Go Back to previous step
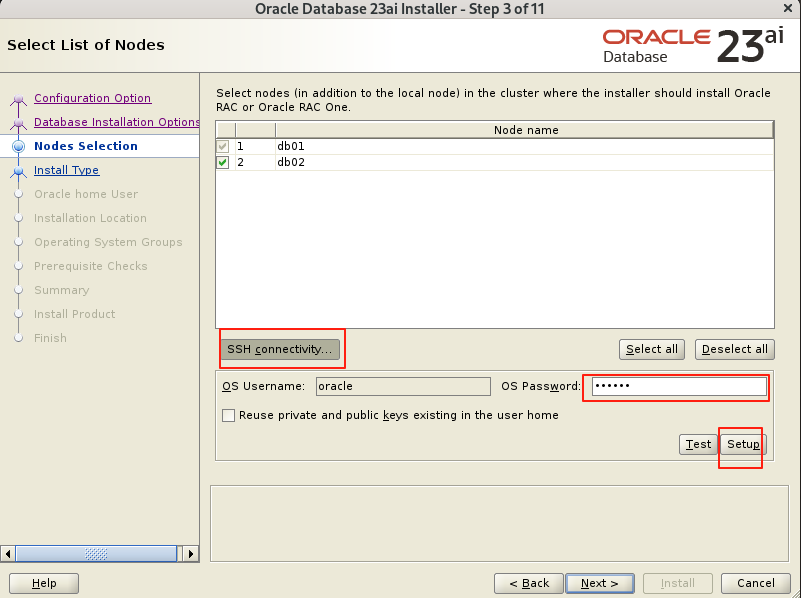The height and width of the screenshot is (598, 801). point(529,583)
